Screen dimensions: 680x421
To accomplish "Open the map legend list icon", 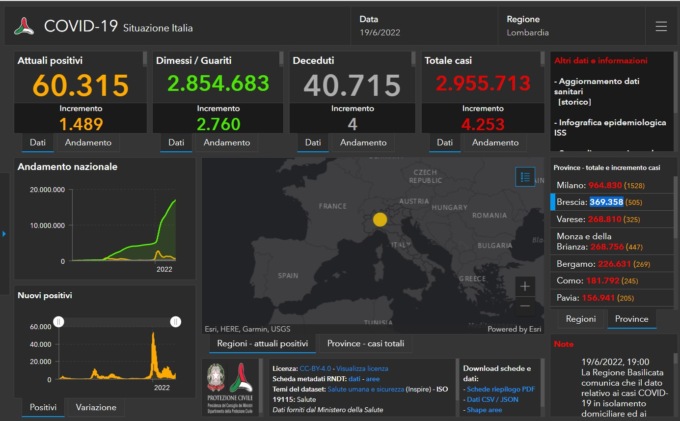I will 526,176.
